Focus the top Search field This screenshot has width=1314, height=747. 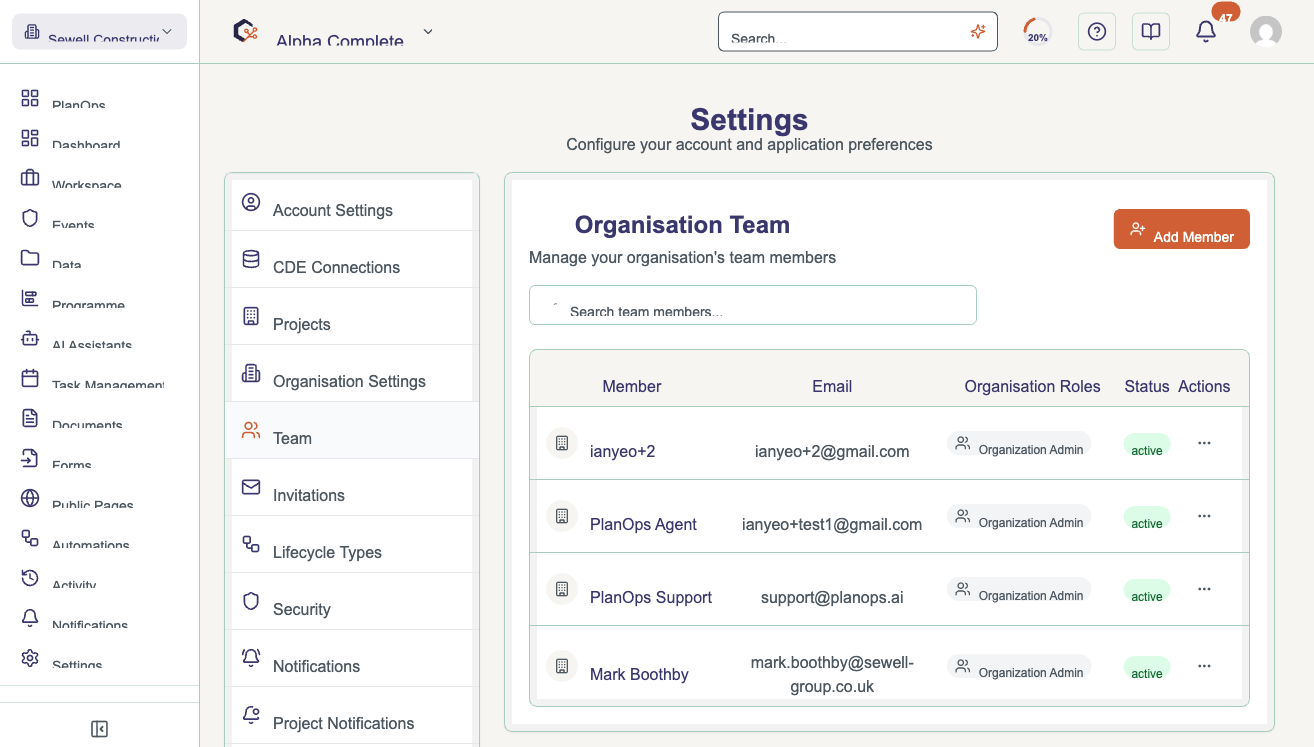[857, 31]
